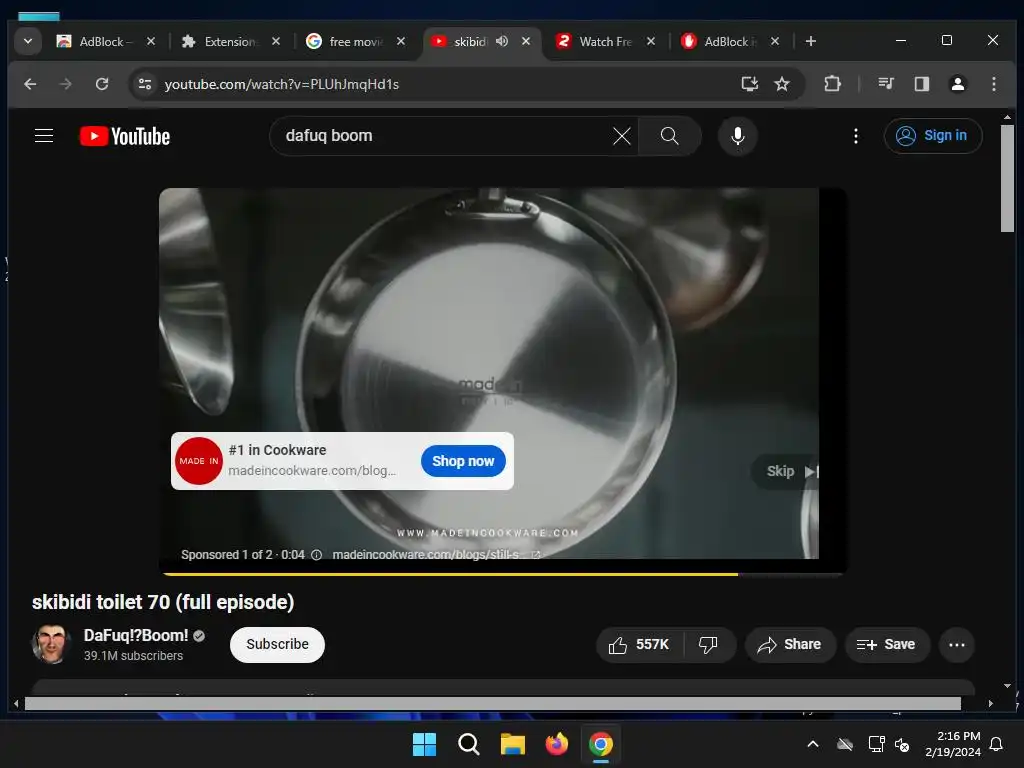This screenshot has width=1024, height=768.
Task: Click the vertical page scrollbar thumb
Action: [1007, 178]
